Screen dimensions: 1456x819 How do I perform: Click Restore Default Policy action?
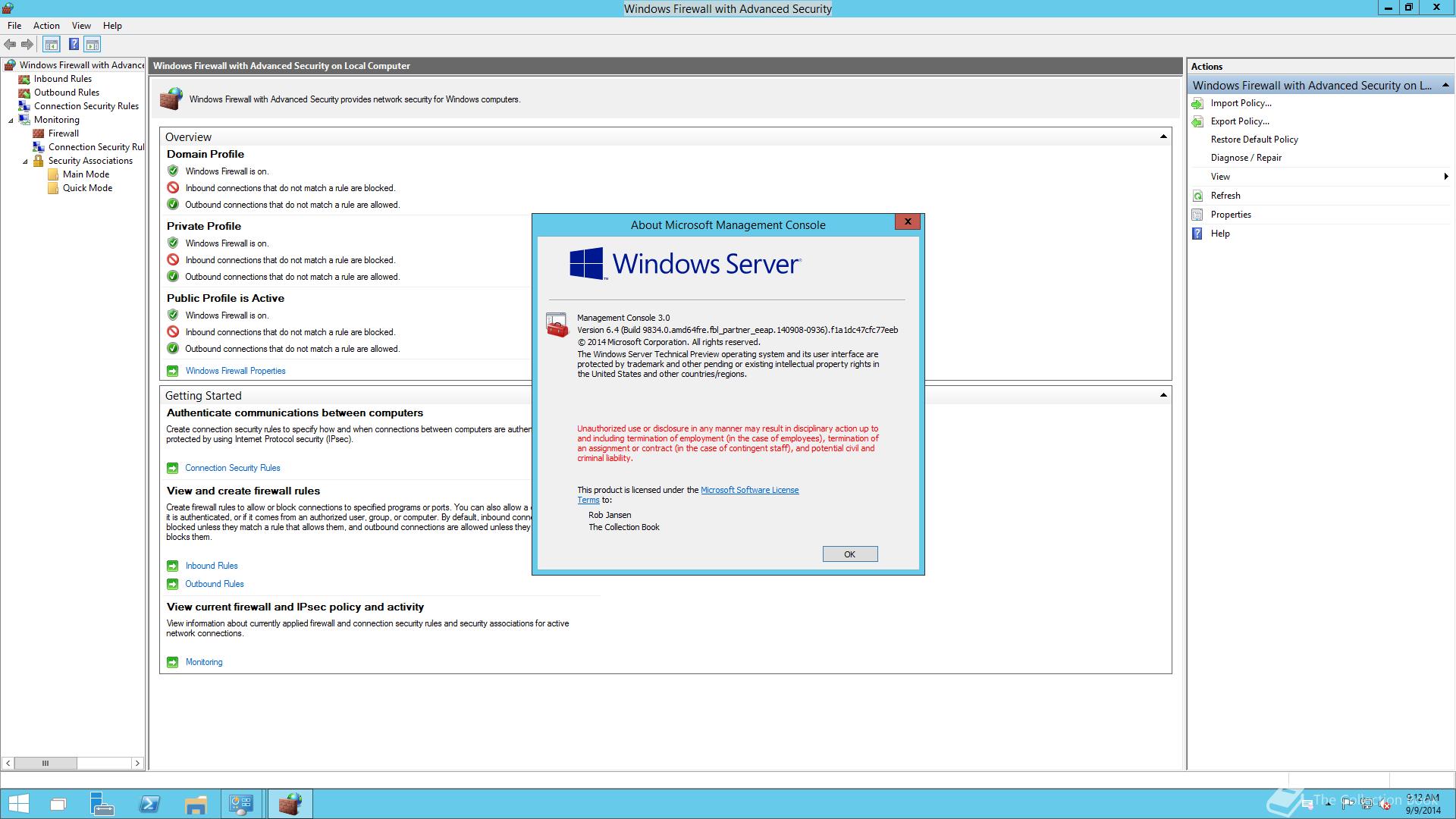tap(1254, 140)
